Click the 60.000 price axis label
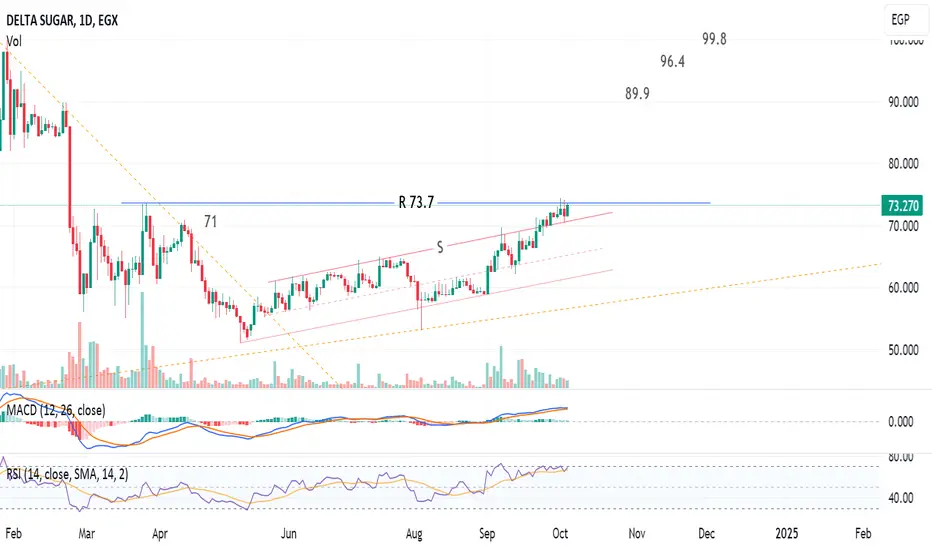Viewport: 932px width, 550px height. point(903,288)
